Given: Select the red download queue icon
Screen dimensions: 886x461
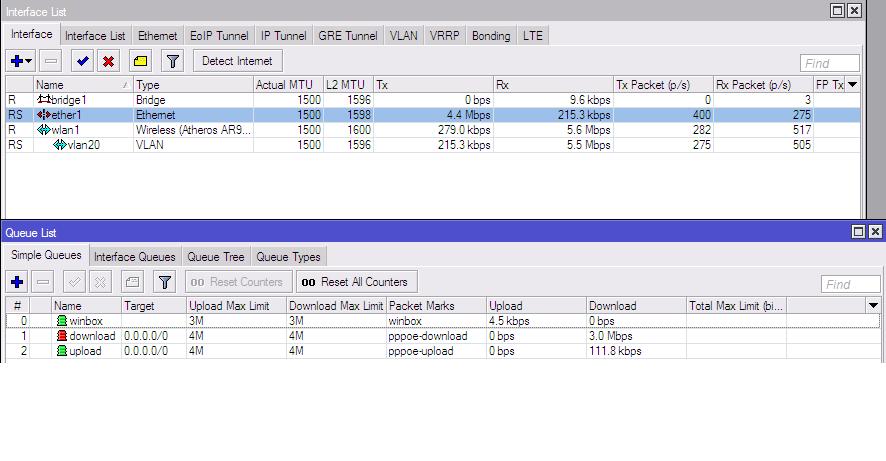Looking at the screenshot, I should click(x=62, y=336).
